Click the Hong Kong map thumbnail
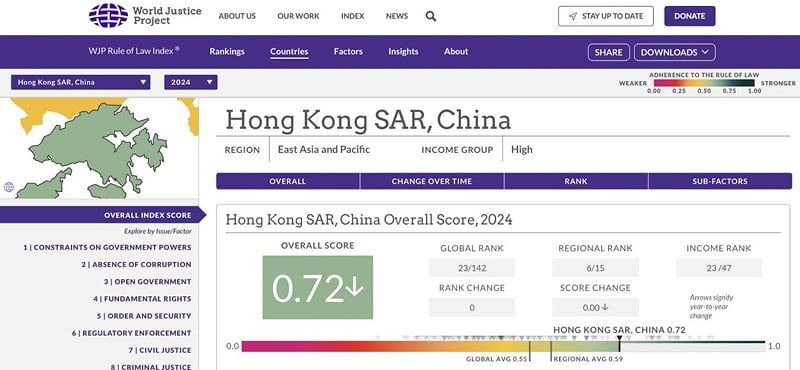 99,148
